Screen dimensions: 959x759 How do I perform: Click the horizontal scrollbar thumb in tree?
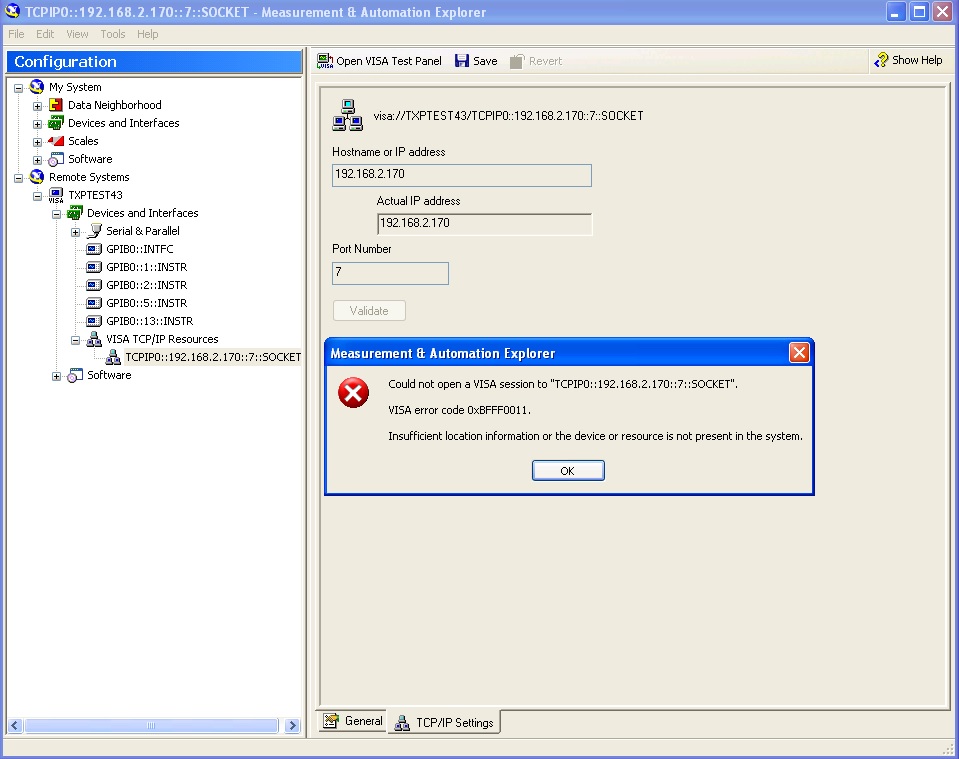tap(151, 725)
